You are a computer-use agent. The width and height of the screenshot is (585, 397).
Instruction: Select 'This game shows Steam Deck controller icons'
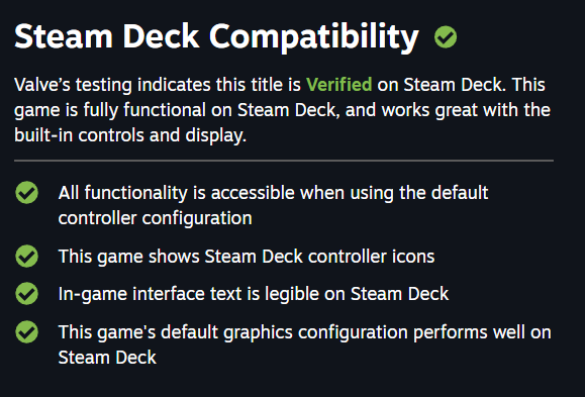pos(246,256)
